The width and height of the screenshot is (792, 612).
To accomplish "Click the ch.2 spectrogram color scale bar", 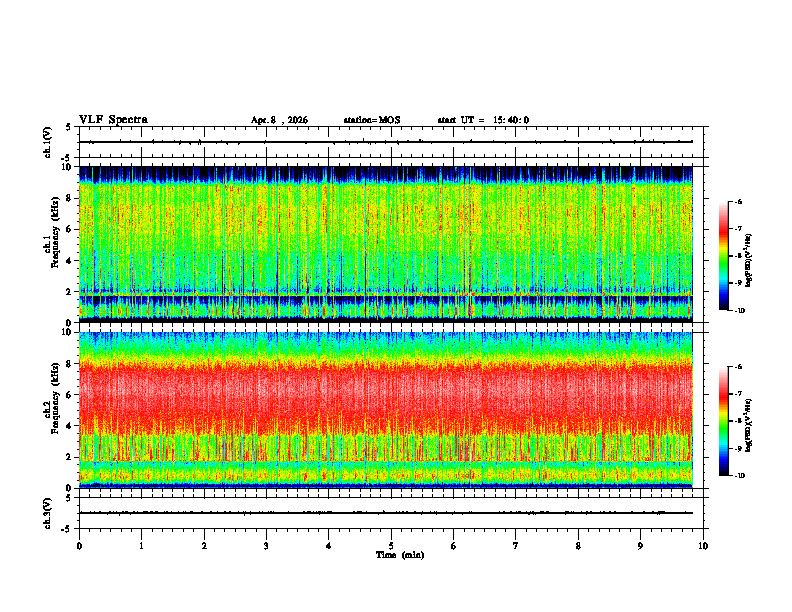I will 723,421.
